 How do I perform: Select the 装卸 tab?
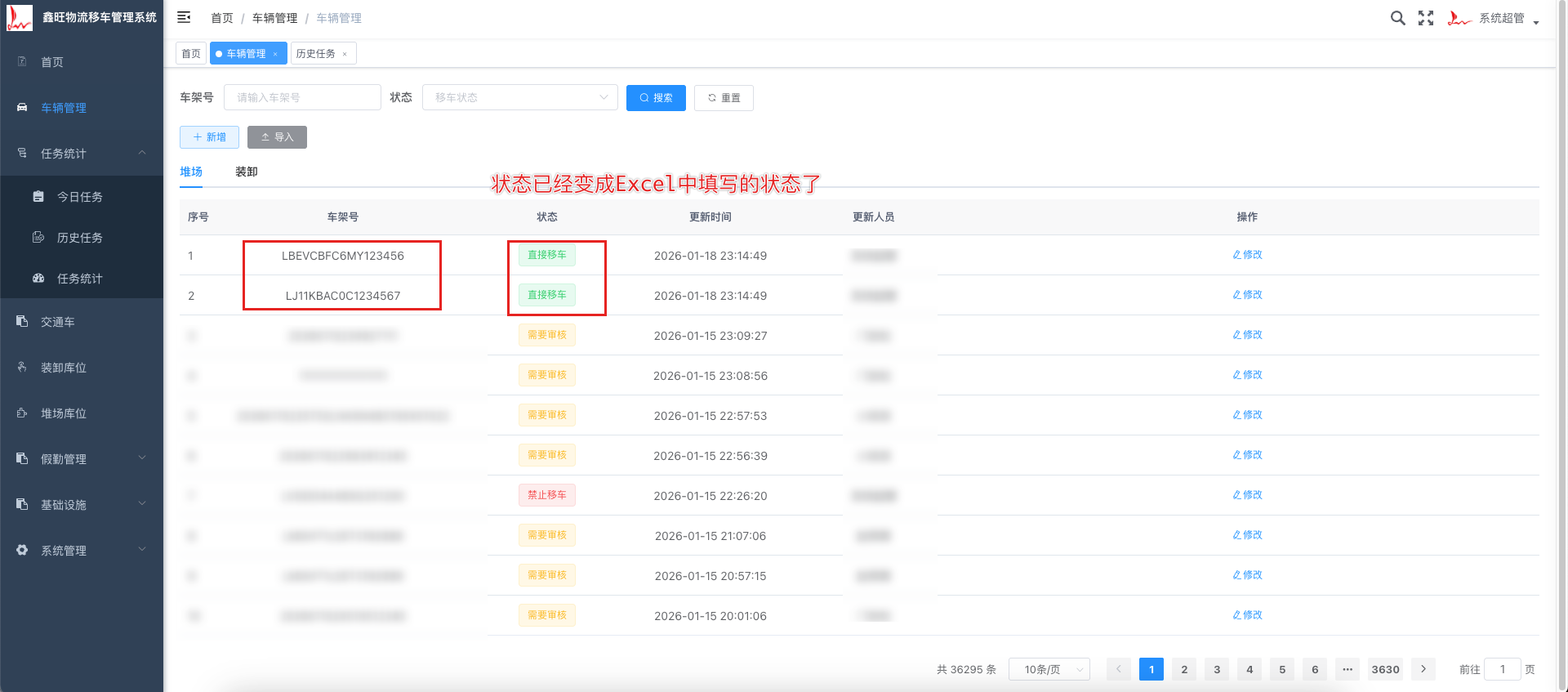(247, 172)
